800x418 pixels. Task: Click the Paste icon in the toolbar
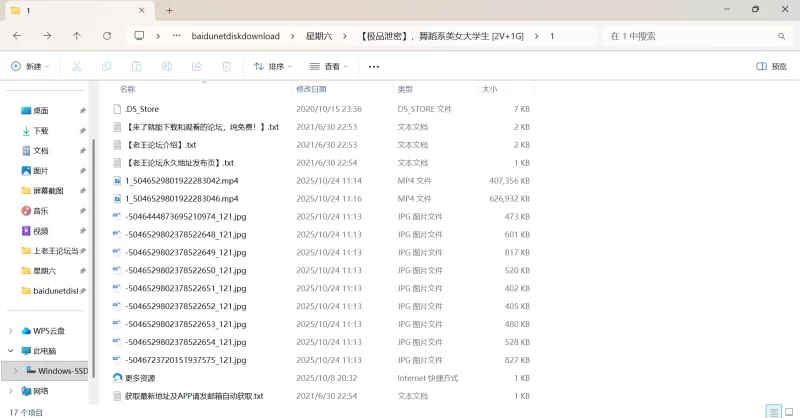coord(136,67)
